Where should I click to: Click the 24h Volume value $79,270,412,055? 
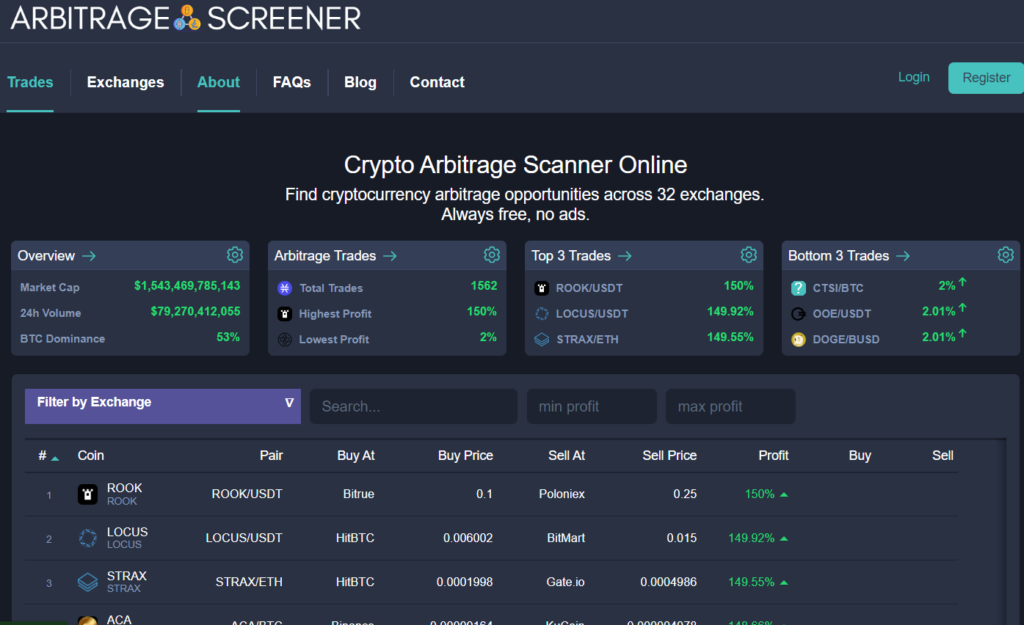coord(195,312)
